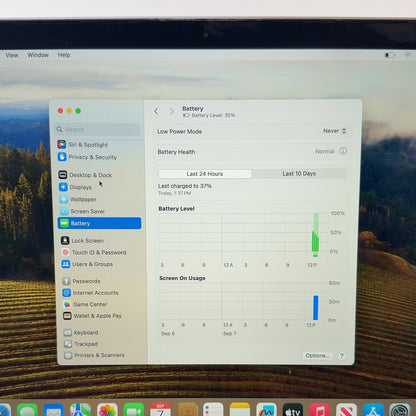The width and height of the screenshot is (416, 416).
Task: Go to Wallpaper settings
Action: (78, 199)
